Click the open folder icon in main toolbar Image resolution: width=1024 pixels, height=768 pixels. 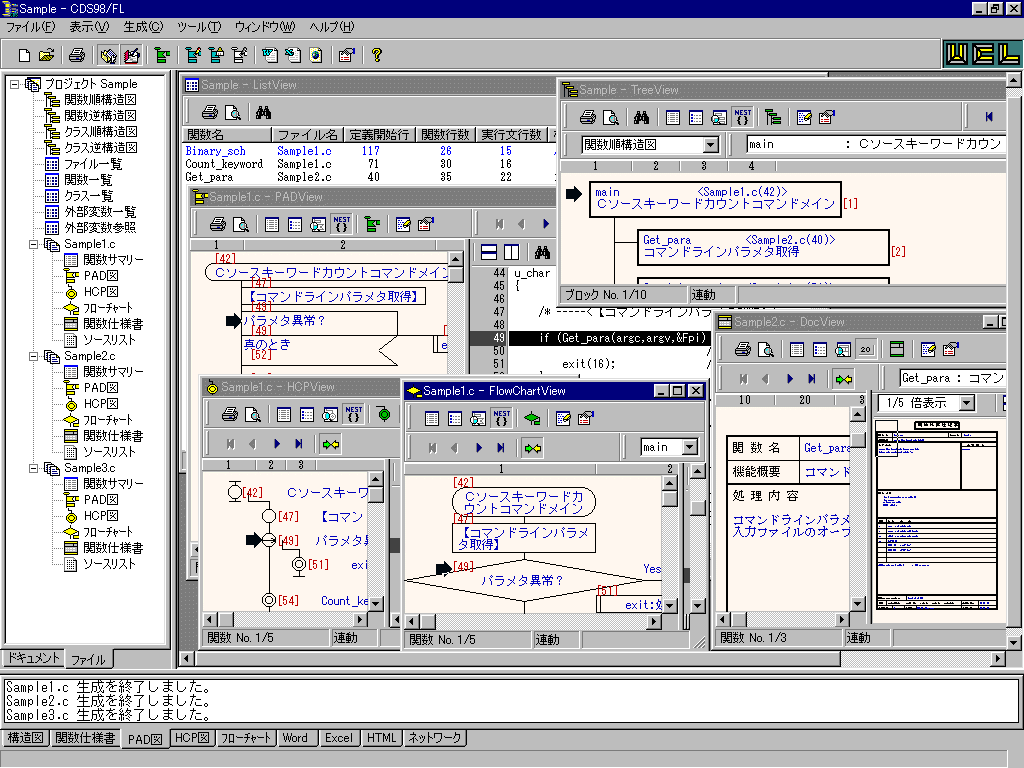[46, 55]
